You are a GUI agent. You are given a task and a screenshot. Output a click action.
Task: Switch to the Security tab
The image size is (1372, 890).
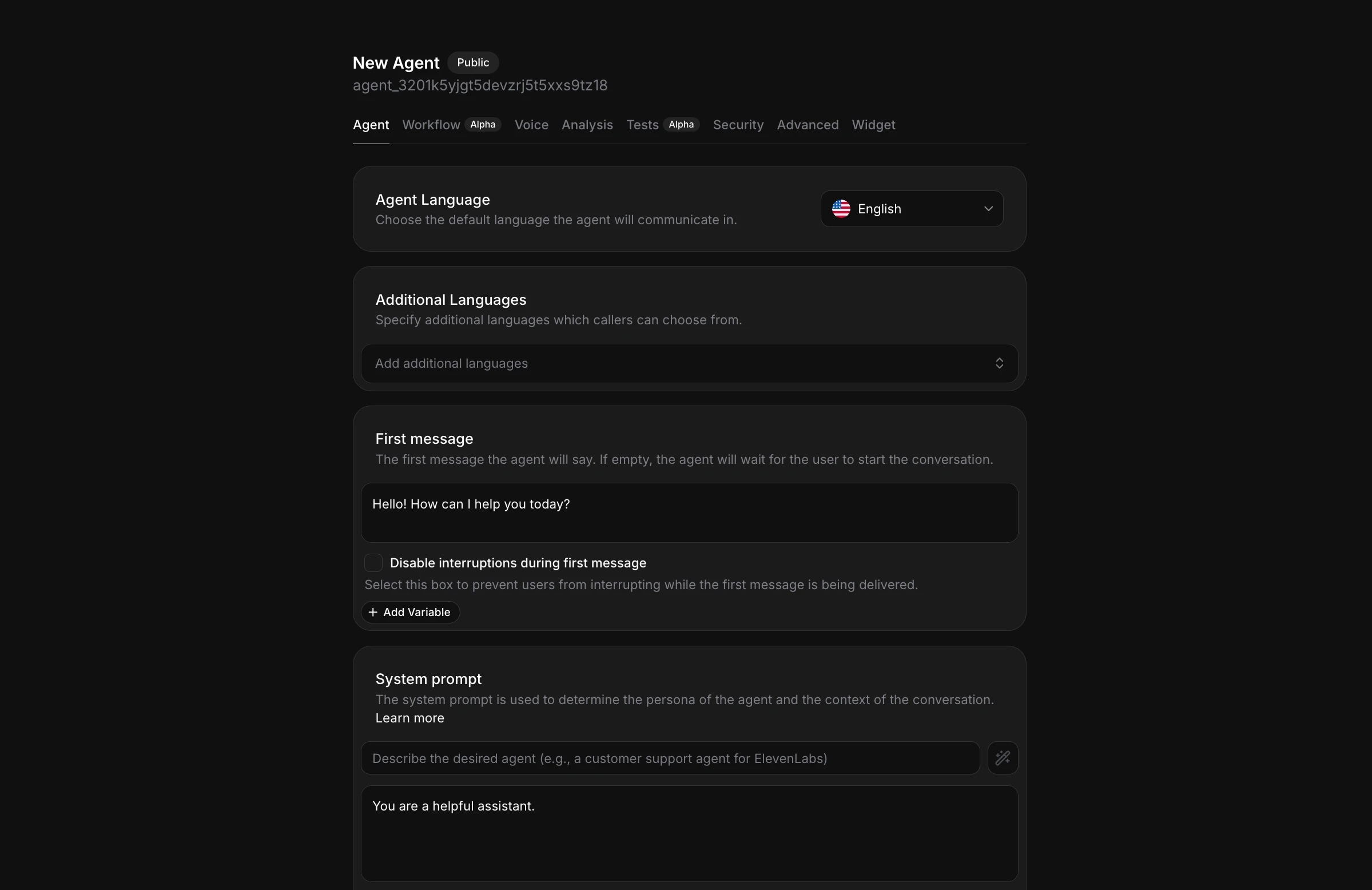pos(738,125)
